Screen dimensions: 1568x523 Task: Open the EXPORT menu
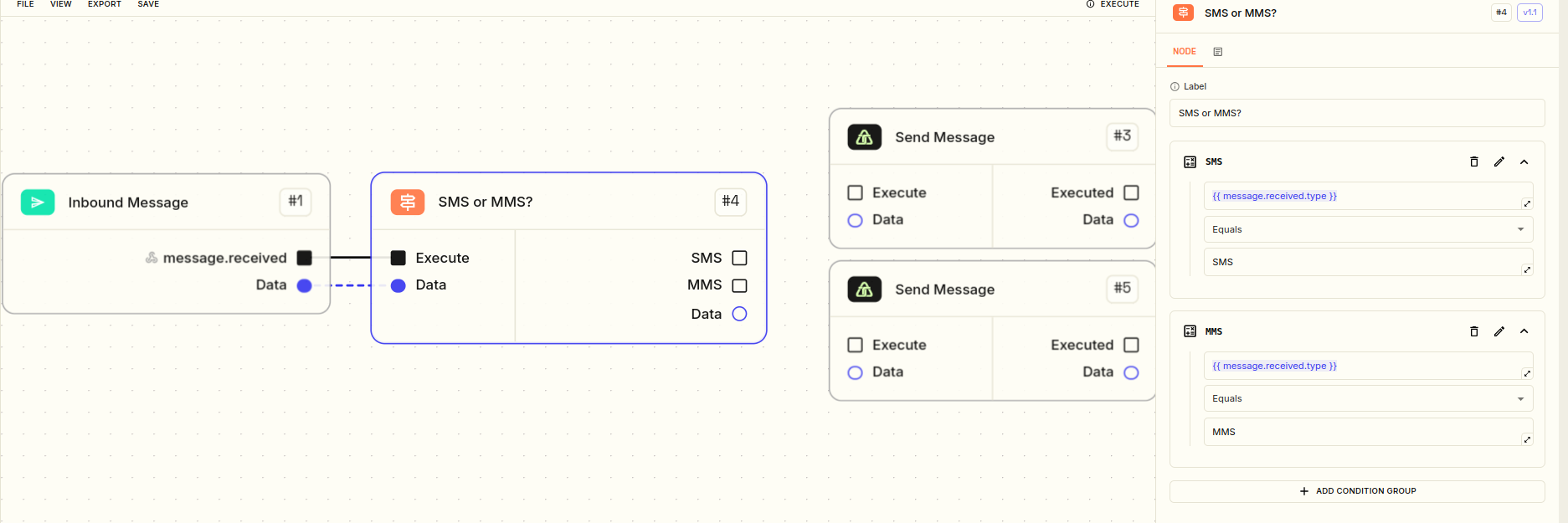[x=105, y=4]
